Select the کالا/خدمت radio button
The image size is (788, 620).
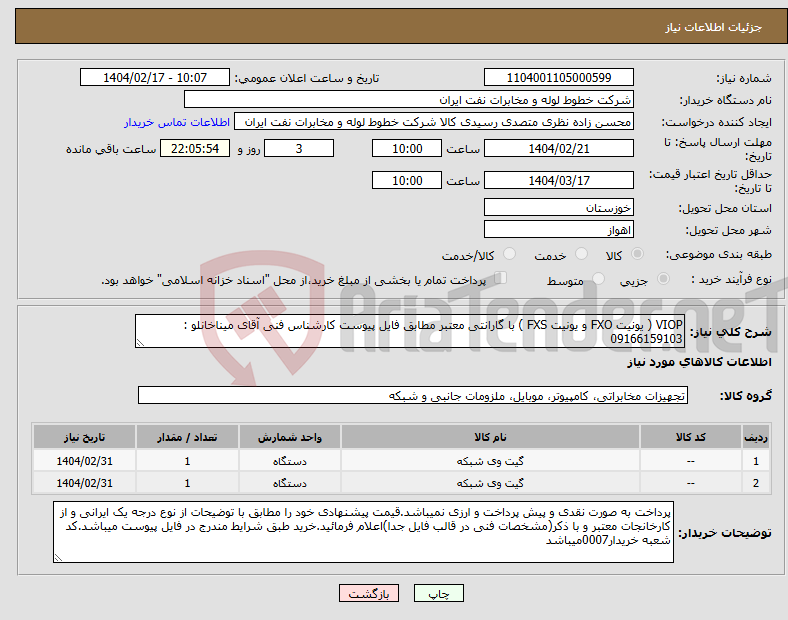[x=509, y=254]
